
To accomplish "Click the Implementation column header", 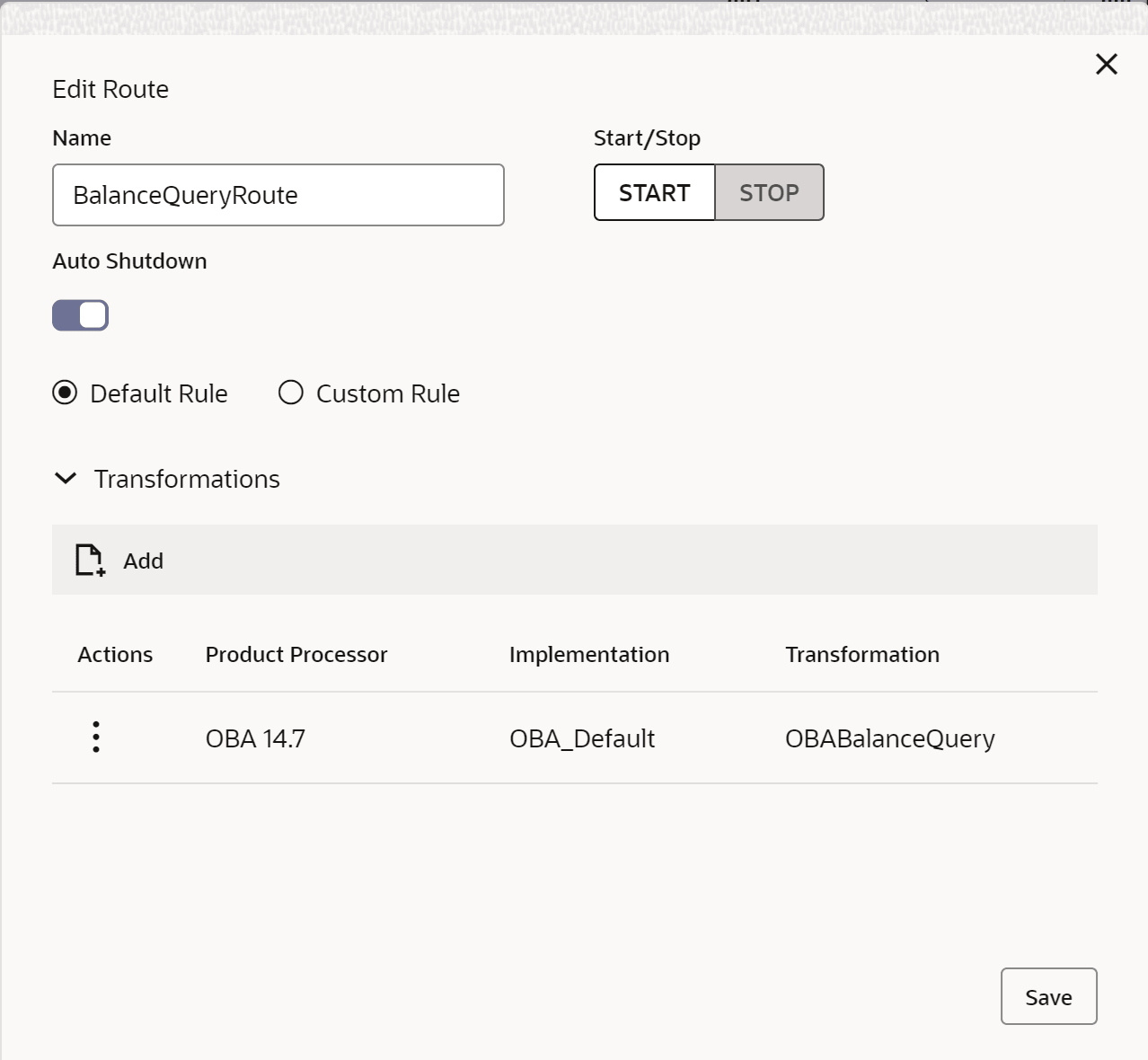I will point(589,655).
